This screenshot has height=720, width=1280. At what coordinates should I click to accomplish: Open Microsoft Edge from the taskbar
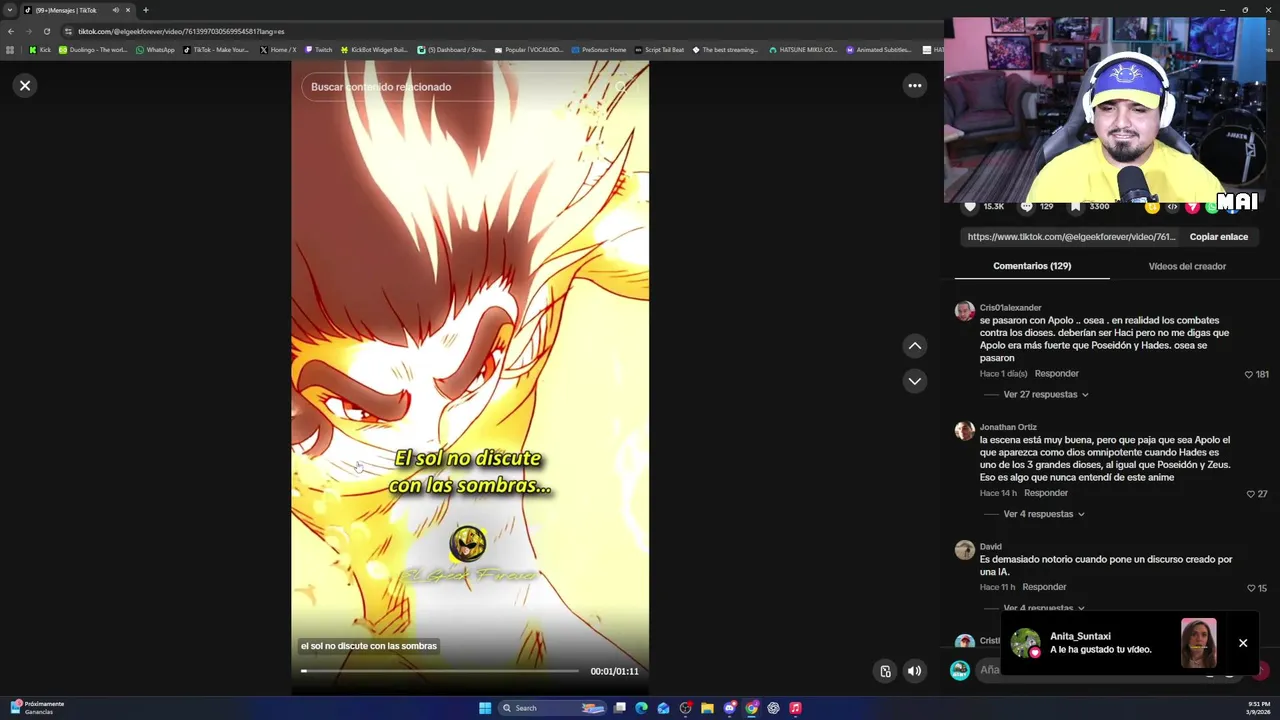pos(641,708)
